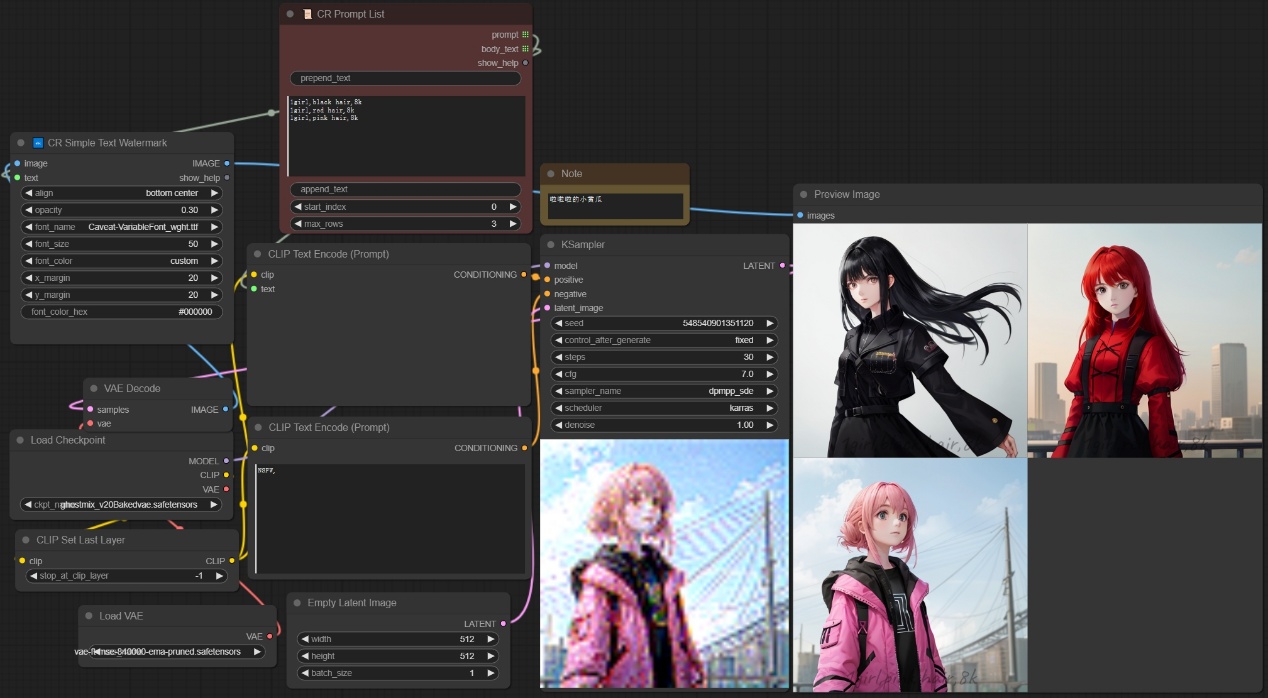Open the sampler_name dropdown in KSampler
1268x698 pixels.
664,391
